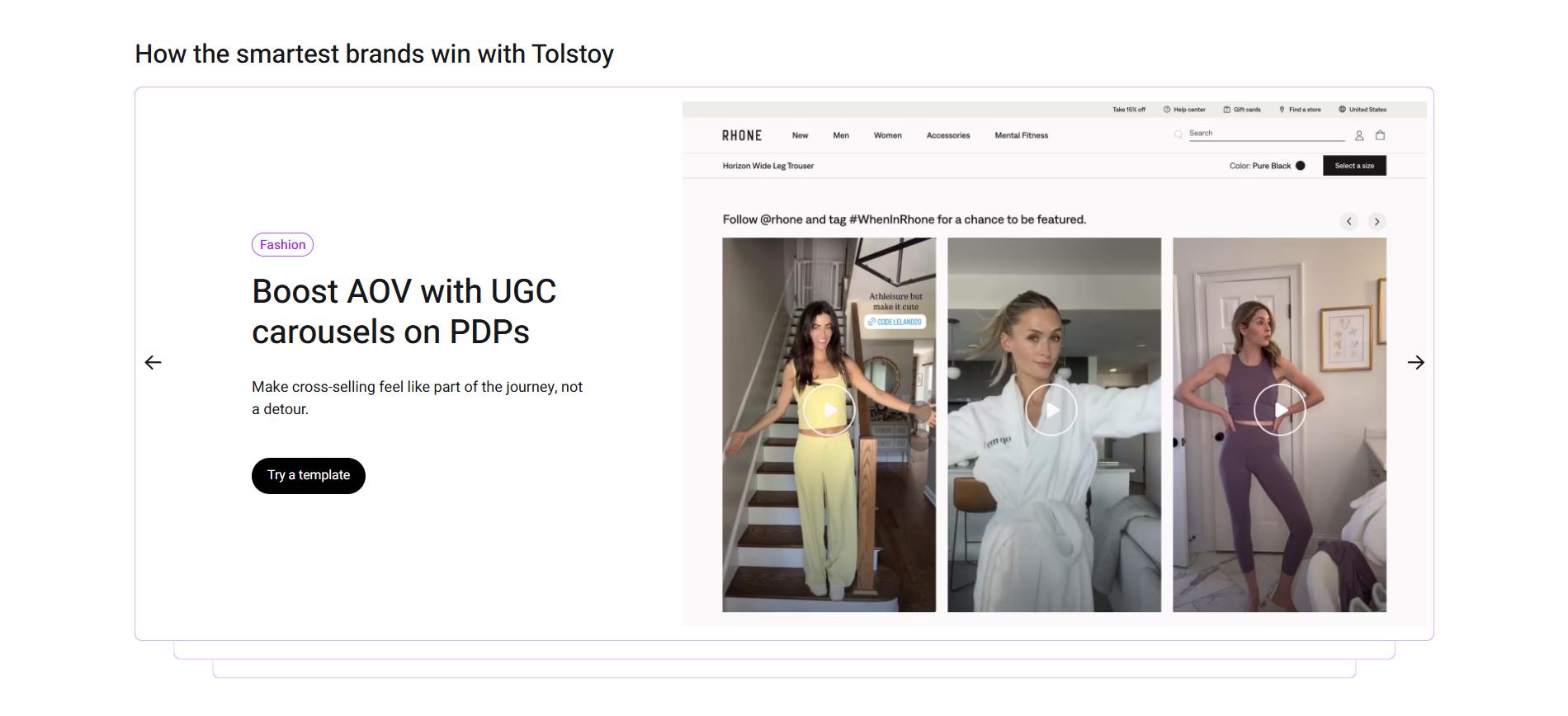Image resolution: width=1568 pixels, height=716 pixels.
Task: Click the Find a store pin icon
Action: (x=1282, y=110)
